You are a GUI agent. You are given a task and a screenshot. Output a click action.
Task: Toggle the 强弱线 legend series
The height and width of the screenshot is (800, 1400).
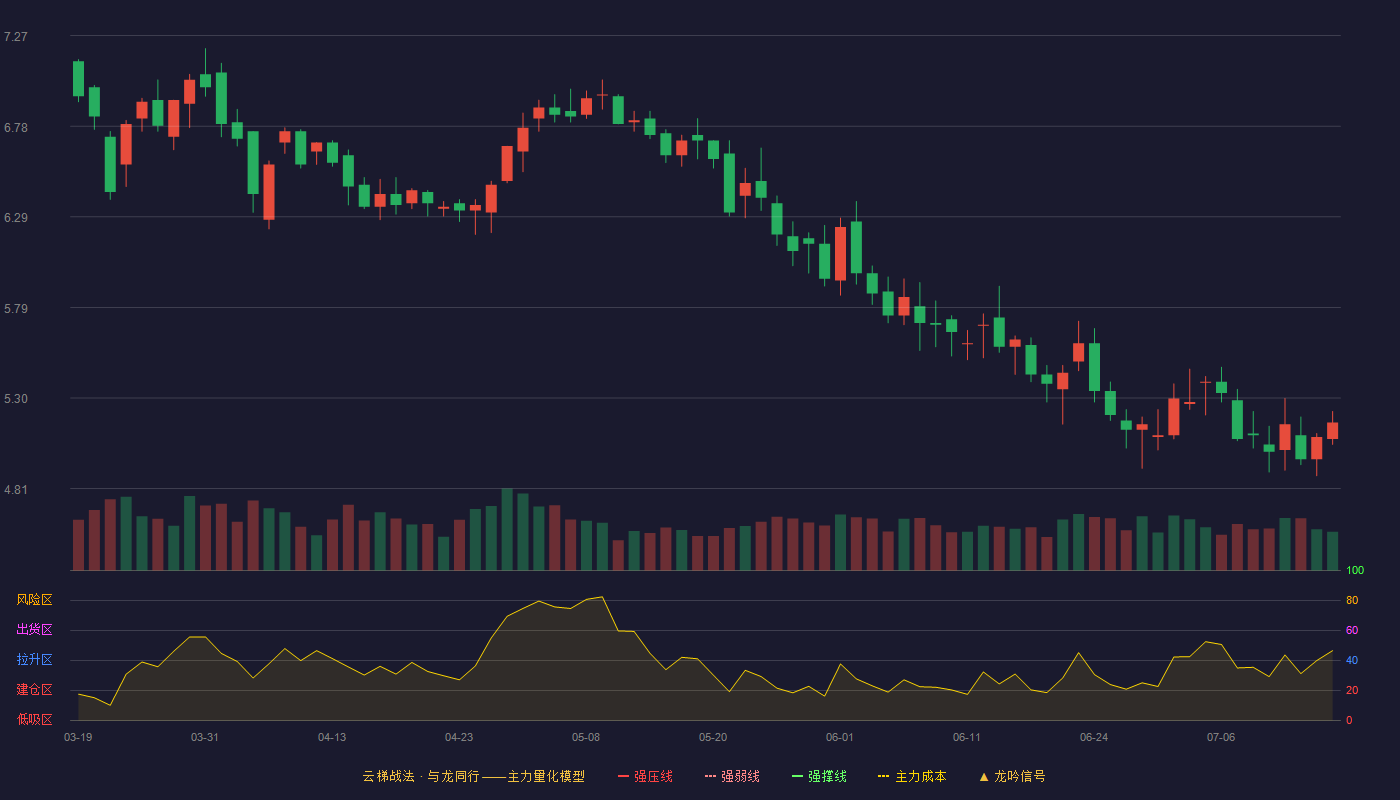click(x=732, y=776)
